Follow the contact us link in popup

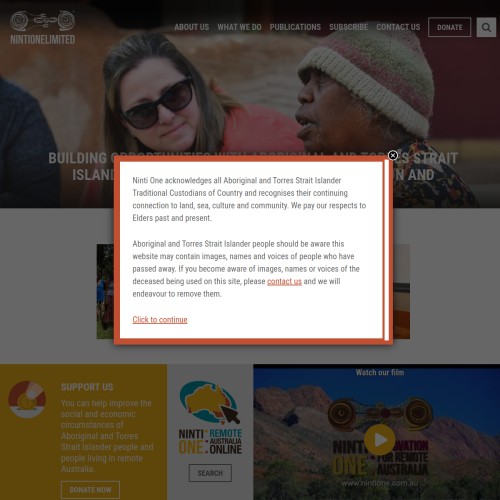point(284,281)
